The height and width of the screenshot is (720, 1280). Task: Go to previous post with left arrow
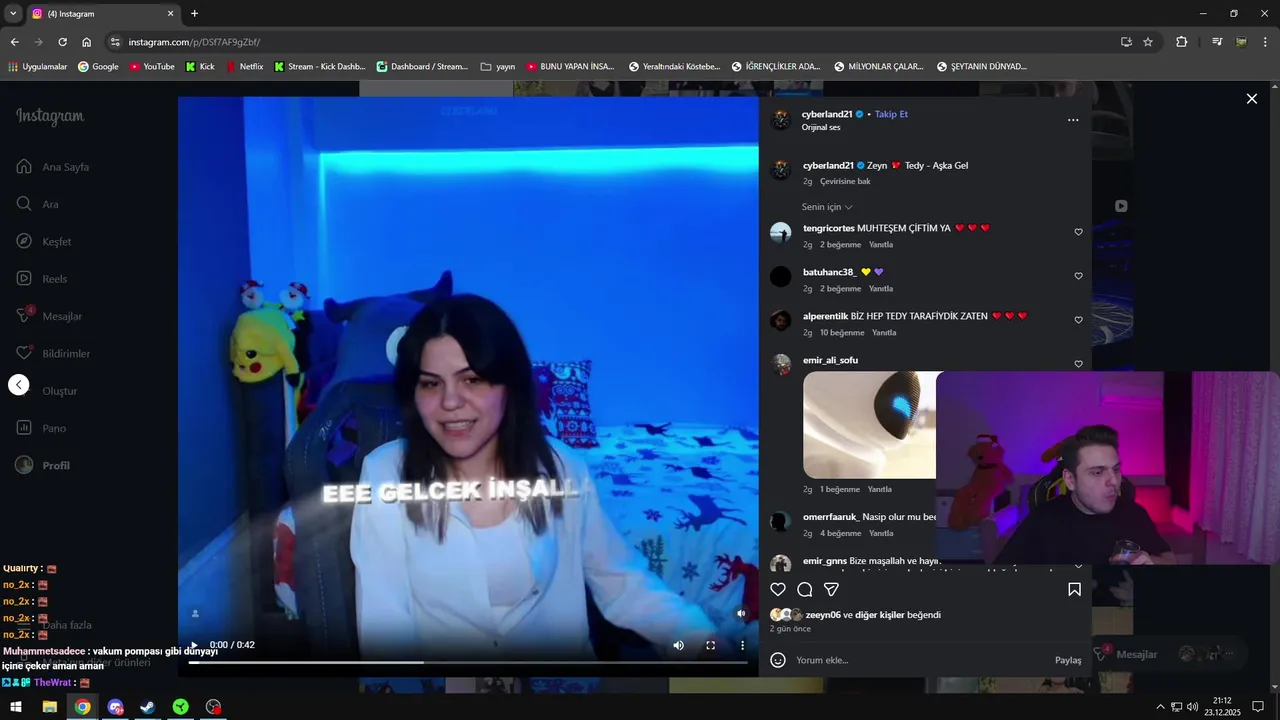[19, 385]
